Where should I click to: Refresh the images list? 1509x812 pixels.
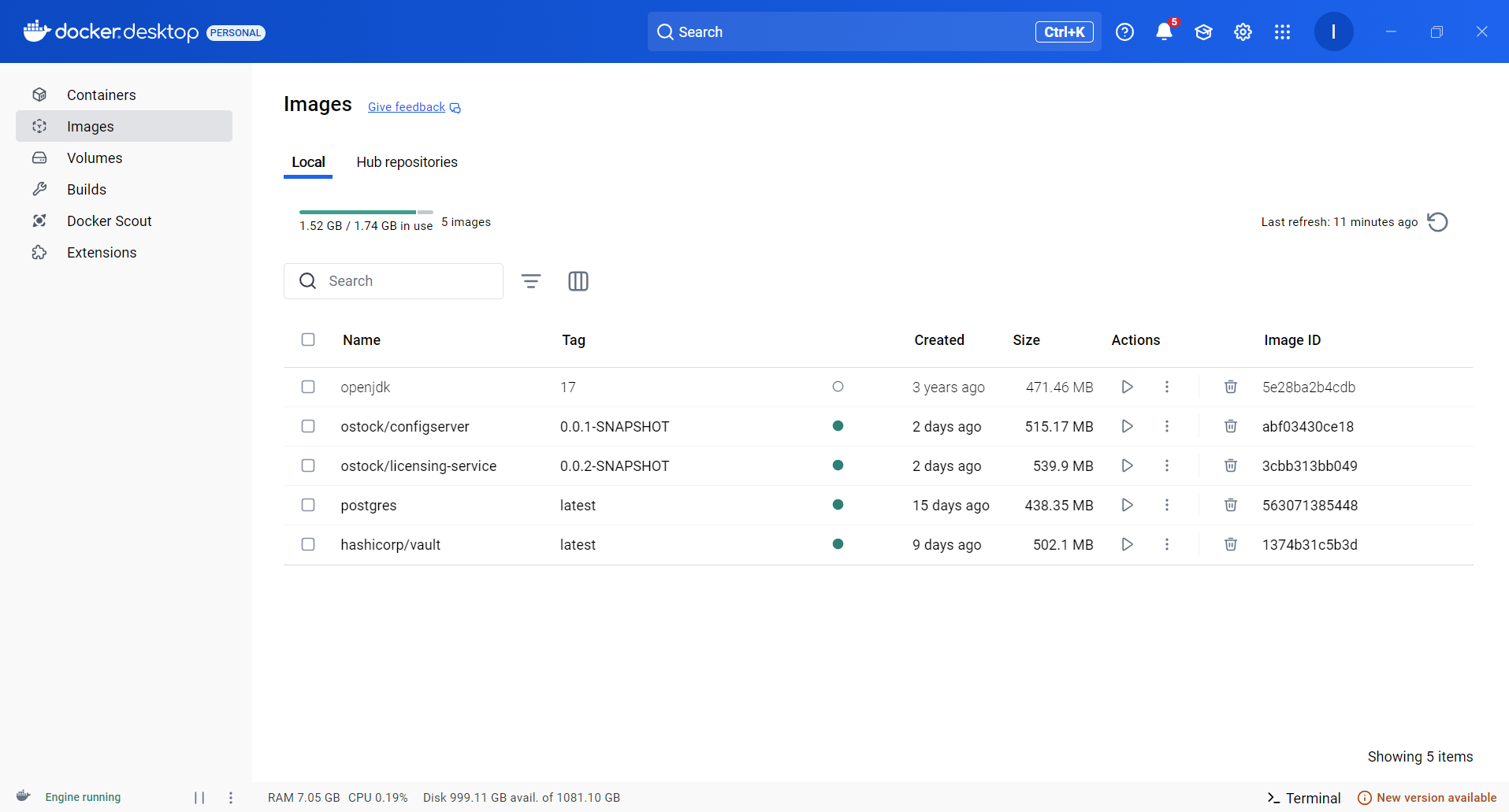click(1437, 222)
